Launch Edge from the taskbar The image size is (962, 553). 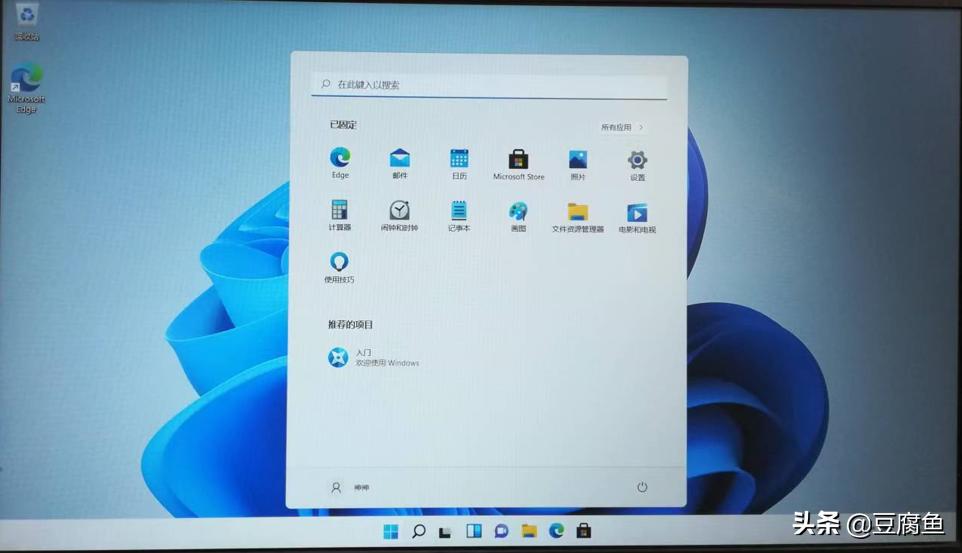pos(556,530)
